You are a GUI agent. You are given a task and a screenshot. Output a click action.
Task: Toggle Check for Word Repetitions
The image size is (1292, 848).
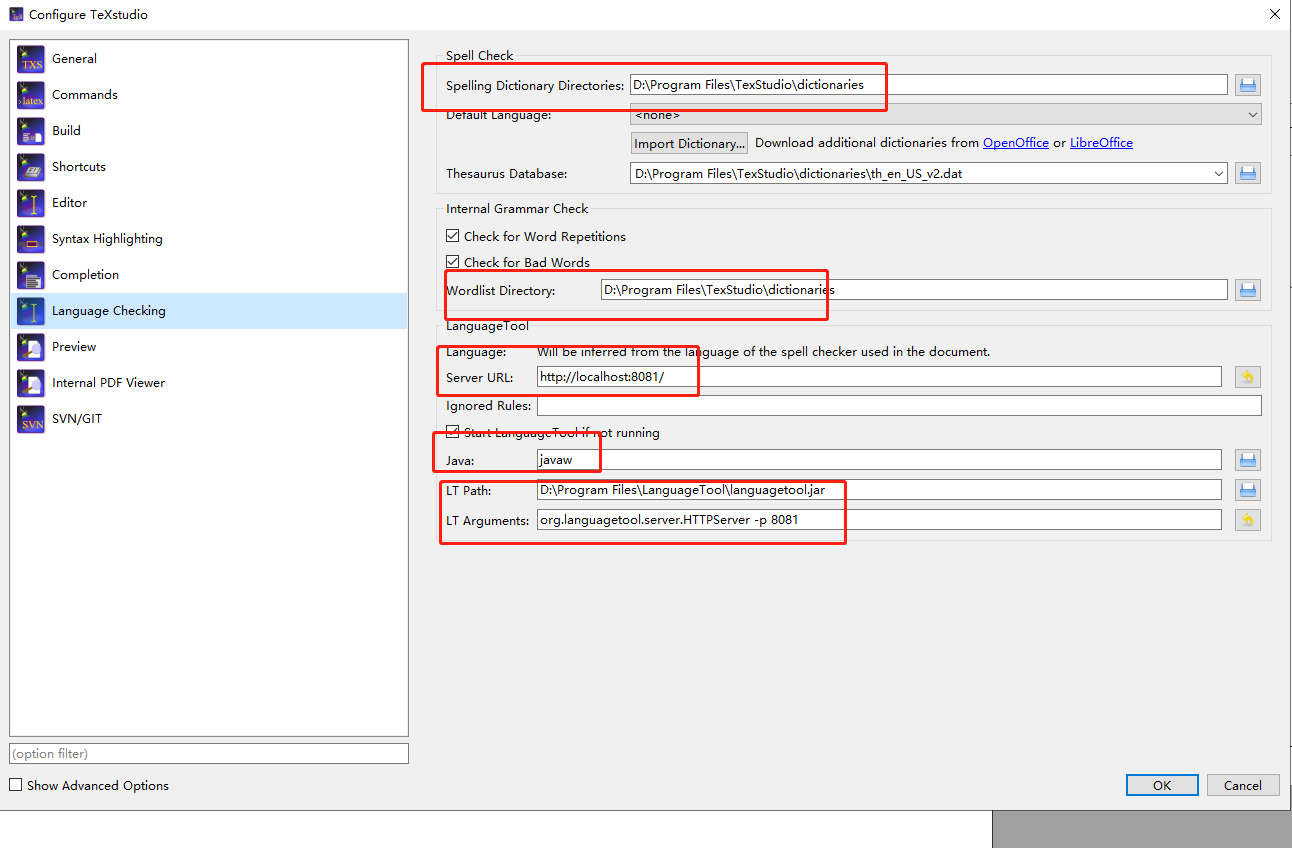pyautogui.click(x=453, y=237)
